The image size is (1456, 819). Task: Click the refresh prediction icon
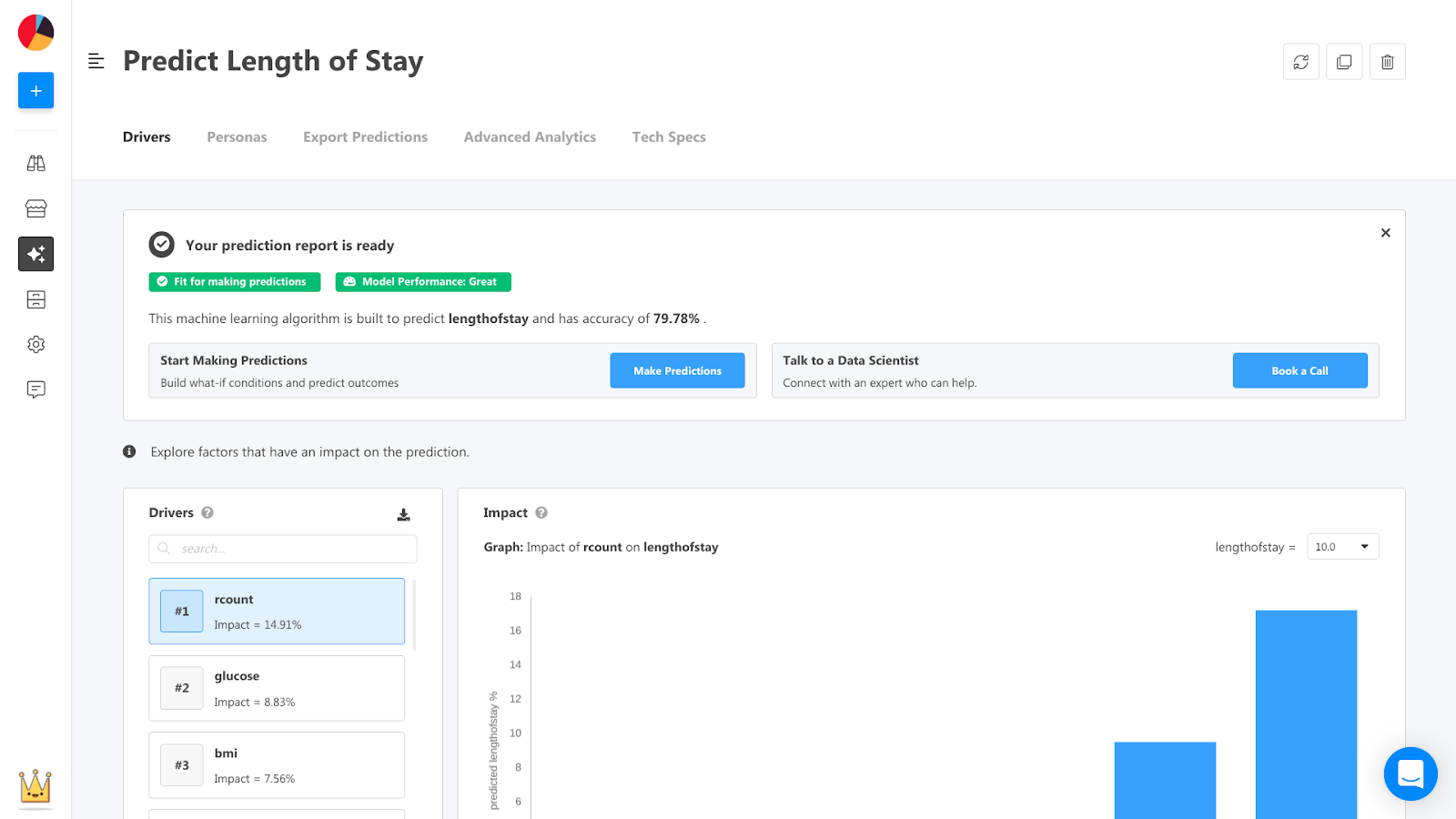[1300, 62]
